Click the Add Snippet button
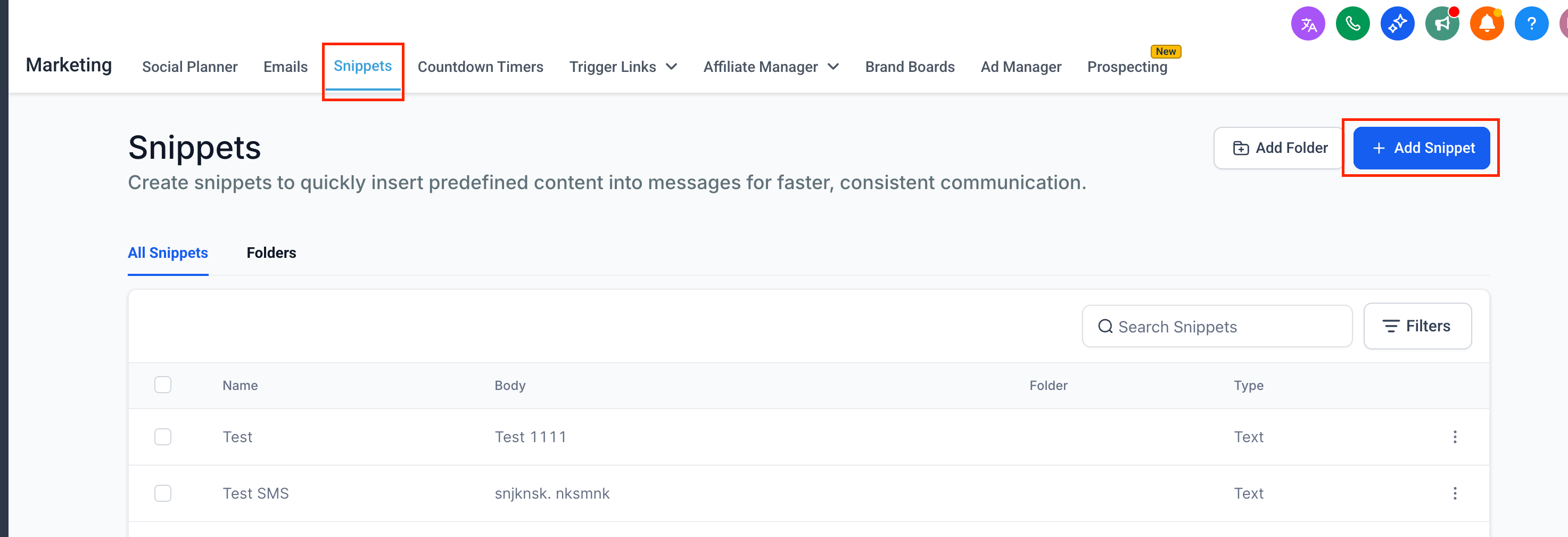This screenshot has width=1568, height=537. 1421,148
